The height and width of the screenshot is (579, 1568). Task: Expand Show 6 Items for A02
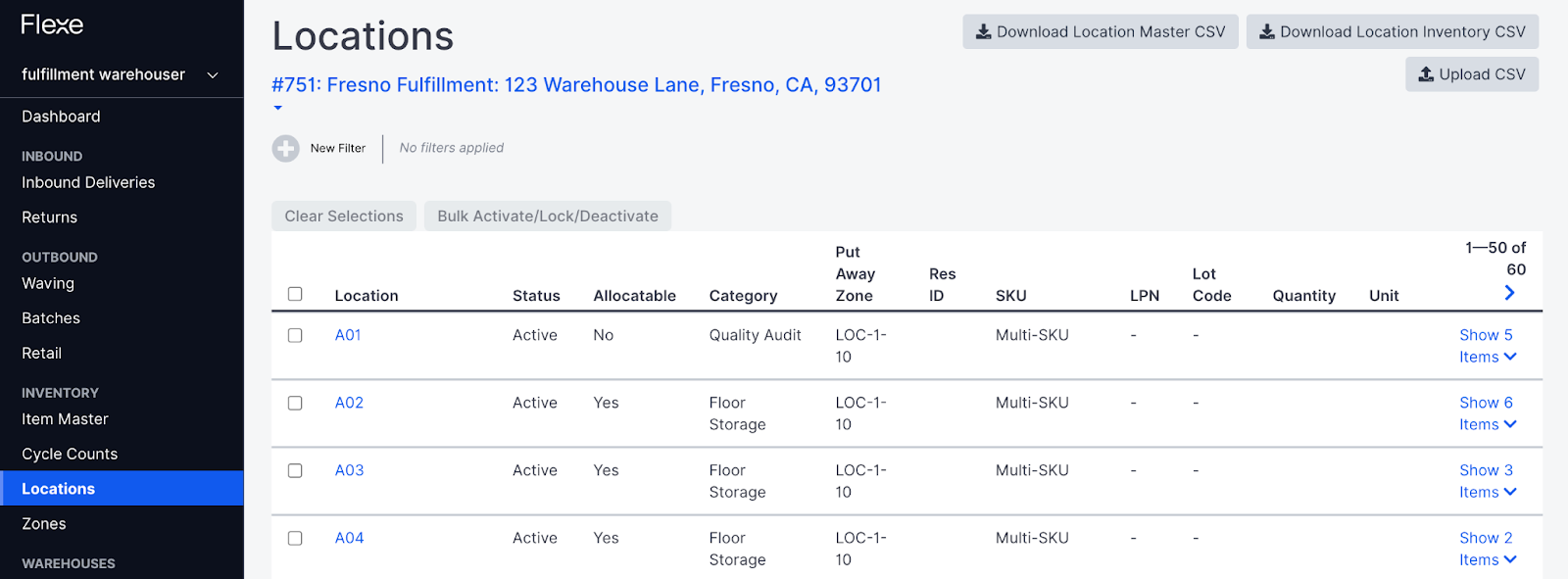click(x=1488, y=413)
